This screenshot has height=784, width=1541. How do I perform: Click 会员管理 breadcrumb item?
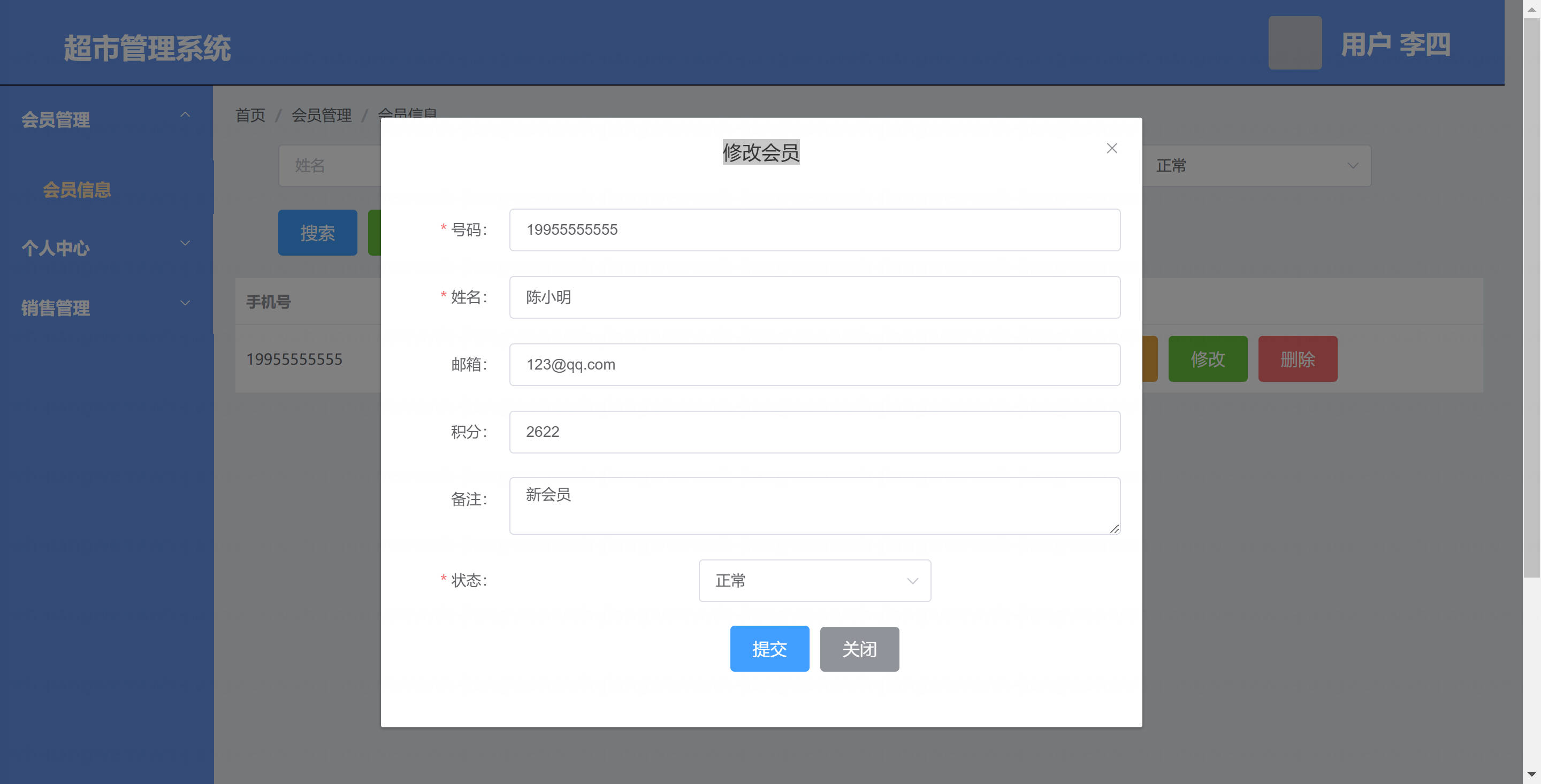coord(321,115)
